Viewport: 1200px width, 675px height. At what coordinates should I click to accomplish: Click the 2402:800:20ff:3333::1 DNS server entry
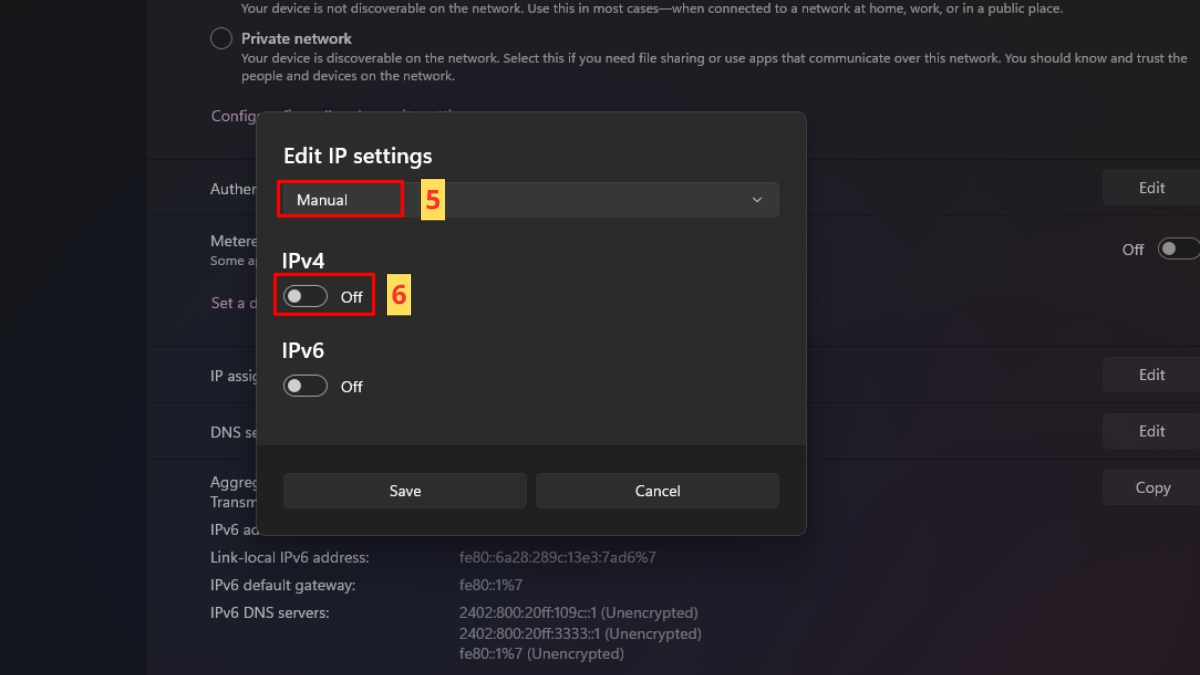(580, 633)
